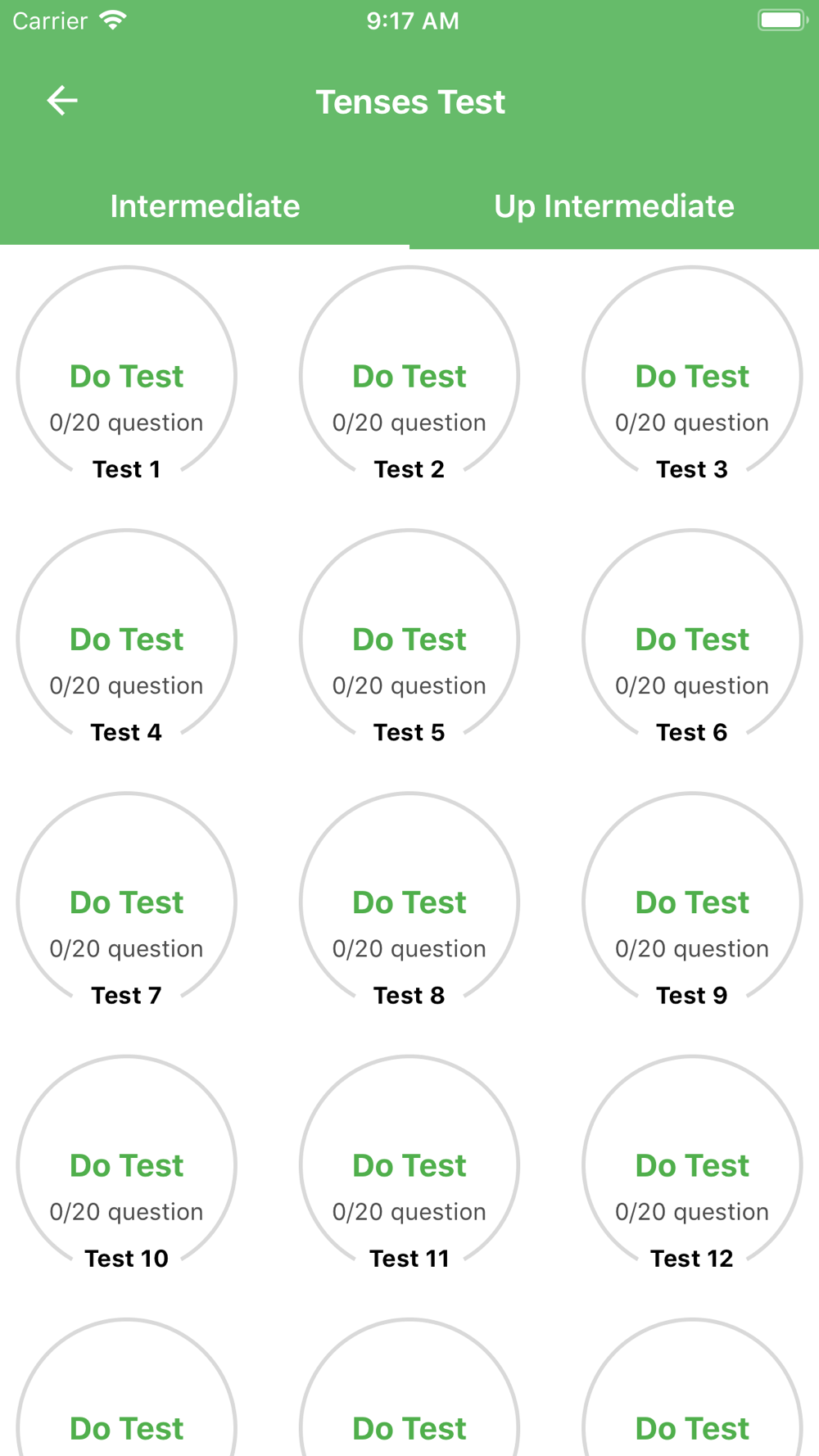Tap the battery icon in status bar
Viewport: 819px width, 1456px height.
[x=782, y=20]
